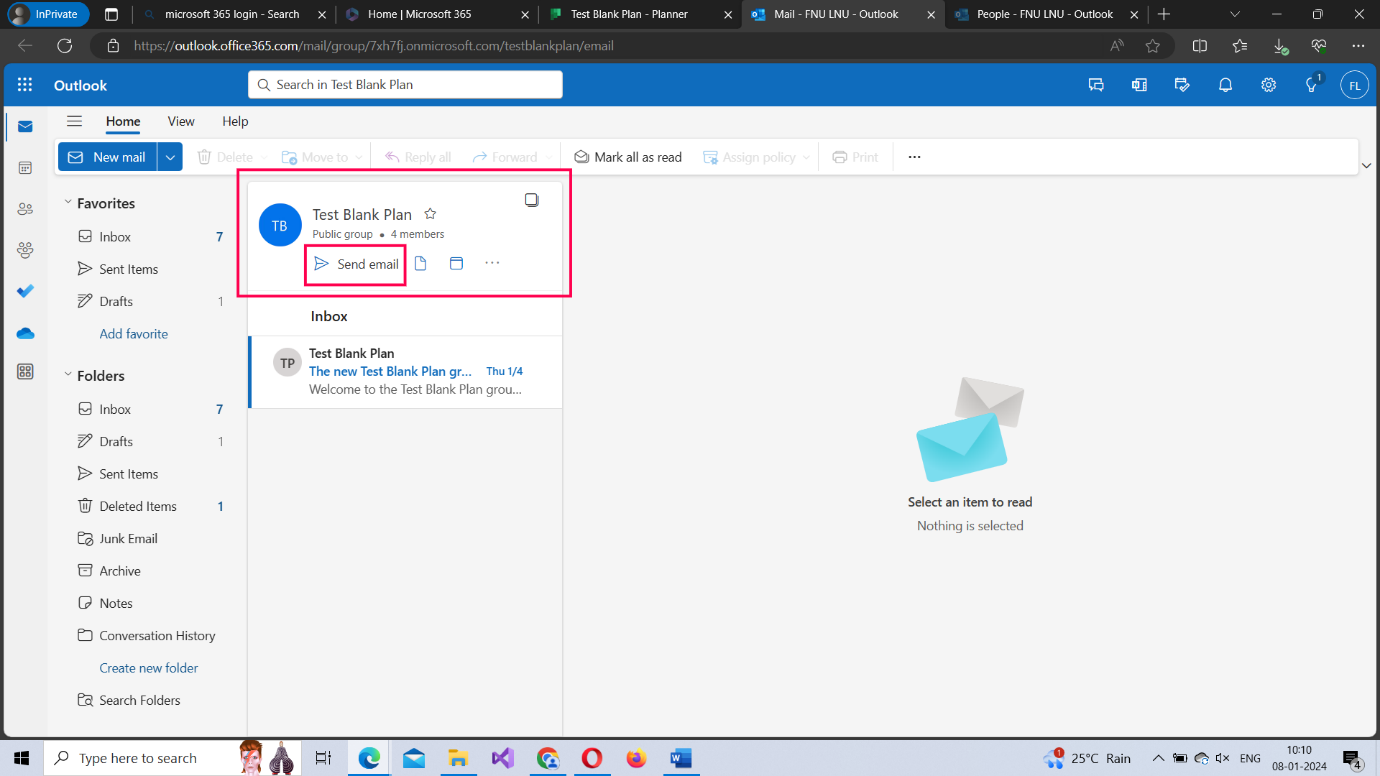Switch to the Help ribbon tab
Viewport: 1380px width, 776px height.
[235, 121]
